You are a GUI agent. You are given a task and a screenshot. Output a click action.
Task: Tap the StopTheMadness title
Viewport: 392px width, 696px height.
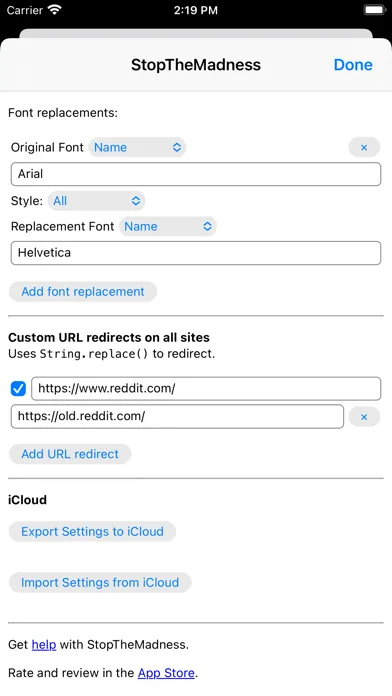point(196,65)
